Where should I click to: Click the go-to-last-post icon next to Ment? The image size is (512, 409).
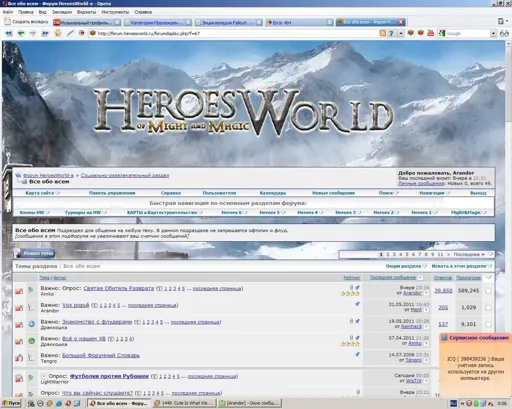coord(426,310)
